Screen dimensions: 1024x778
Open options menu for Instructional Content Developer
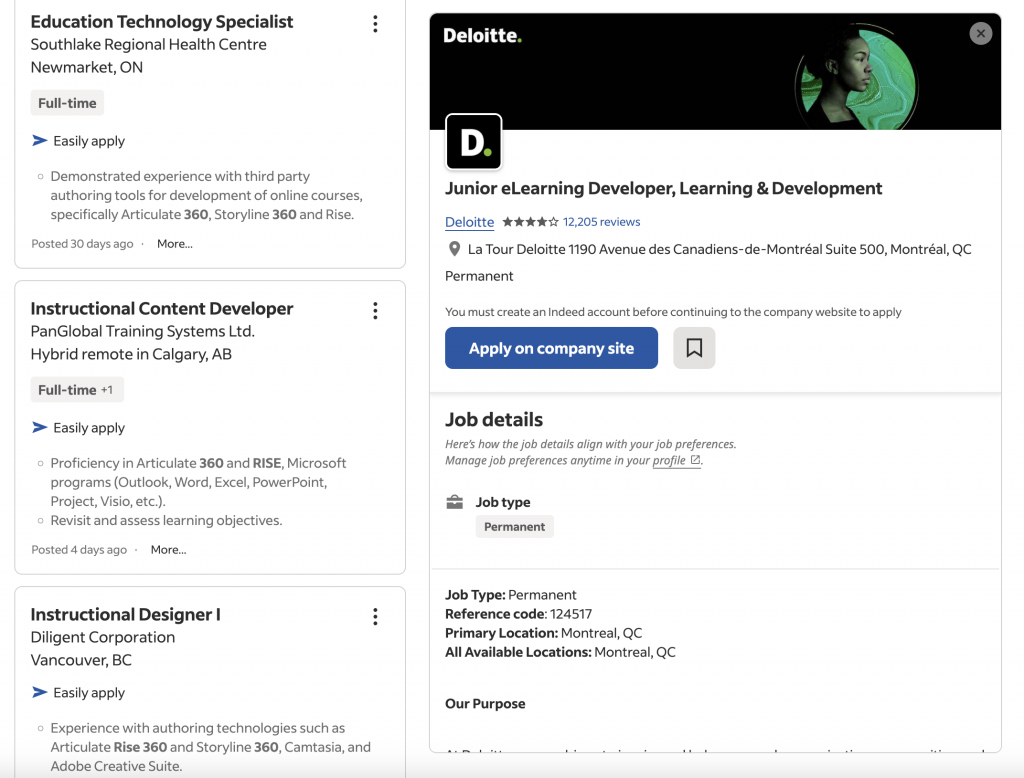[x=375, y=311]
